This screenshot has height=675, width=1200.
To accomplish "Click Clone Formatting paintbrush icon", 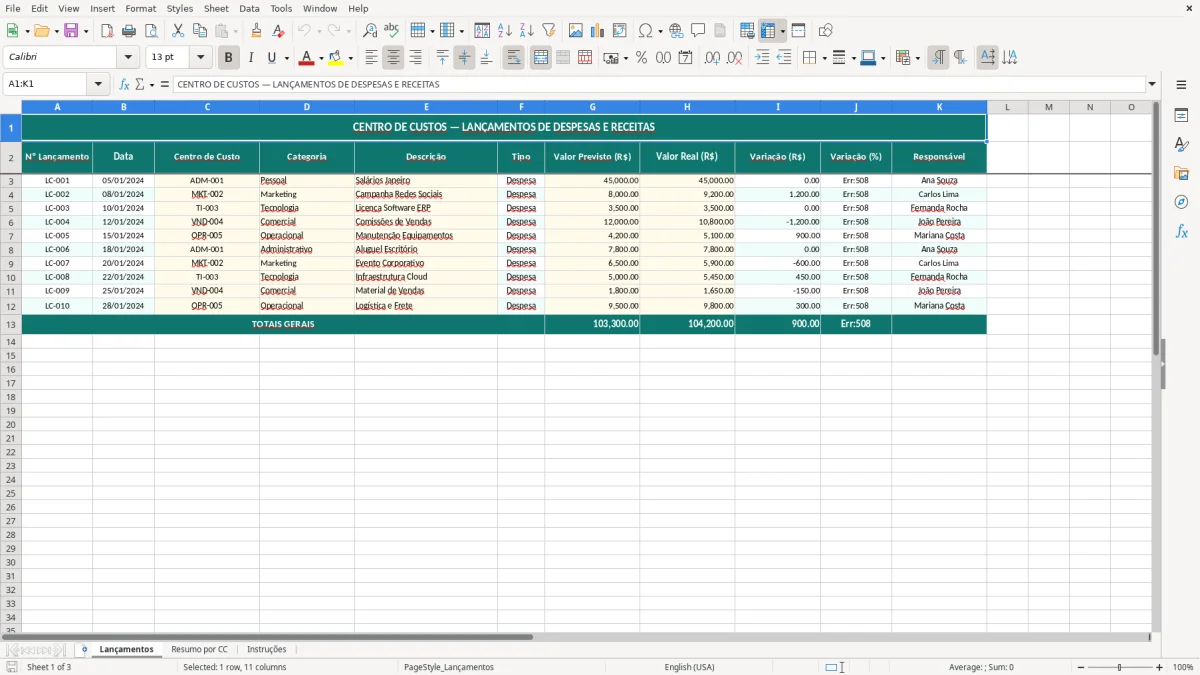I will (256, 31).
